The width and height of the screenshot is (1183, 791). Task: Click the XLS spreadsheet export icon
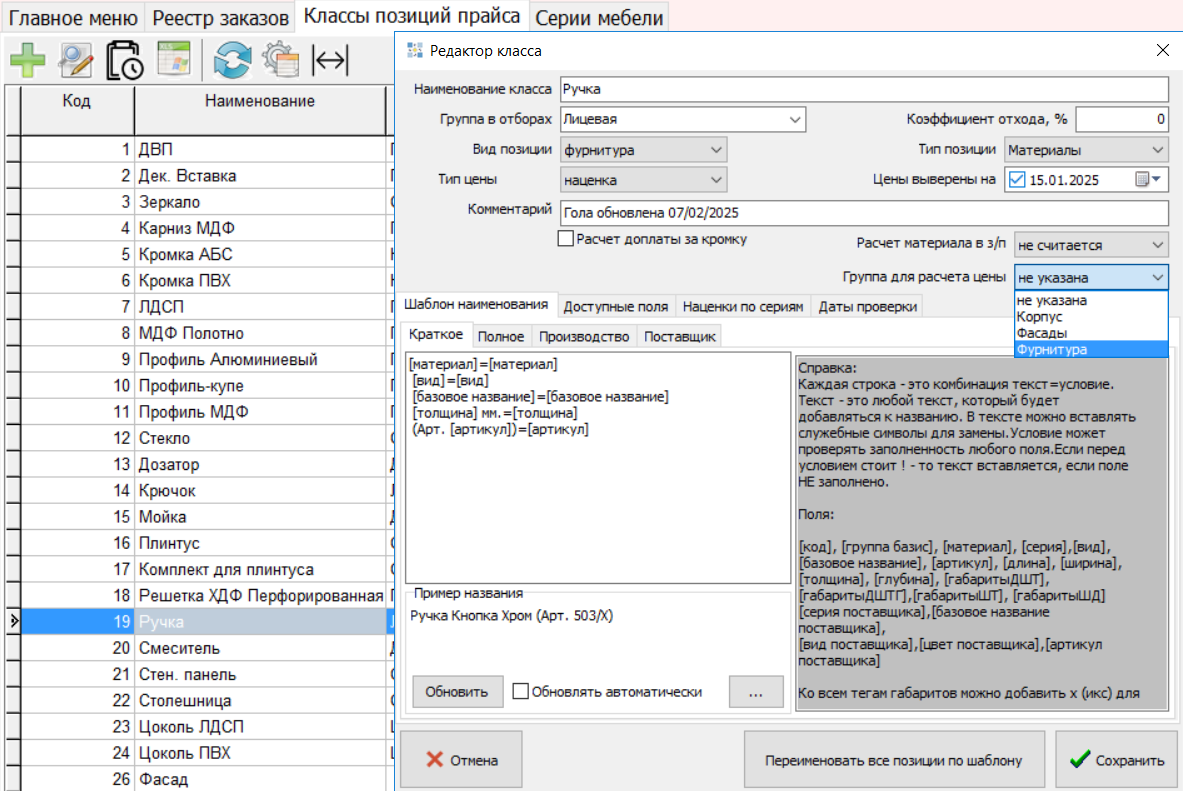pos(174,61)
